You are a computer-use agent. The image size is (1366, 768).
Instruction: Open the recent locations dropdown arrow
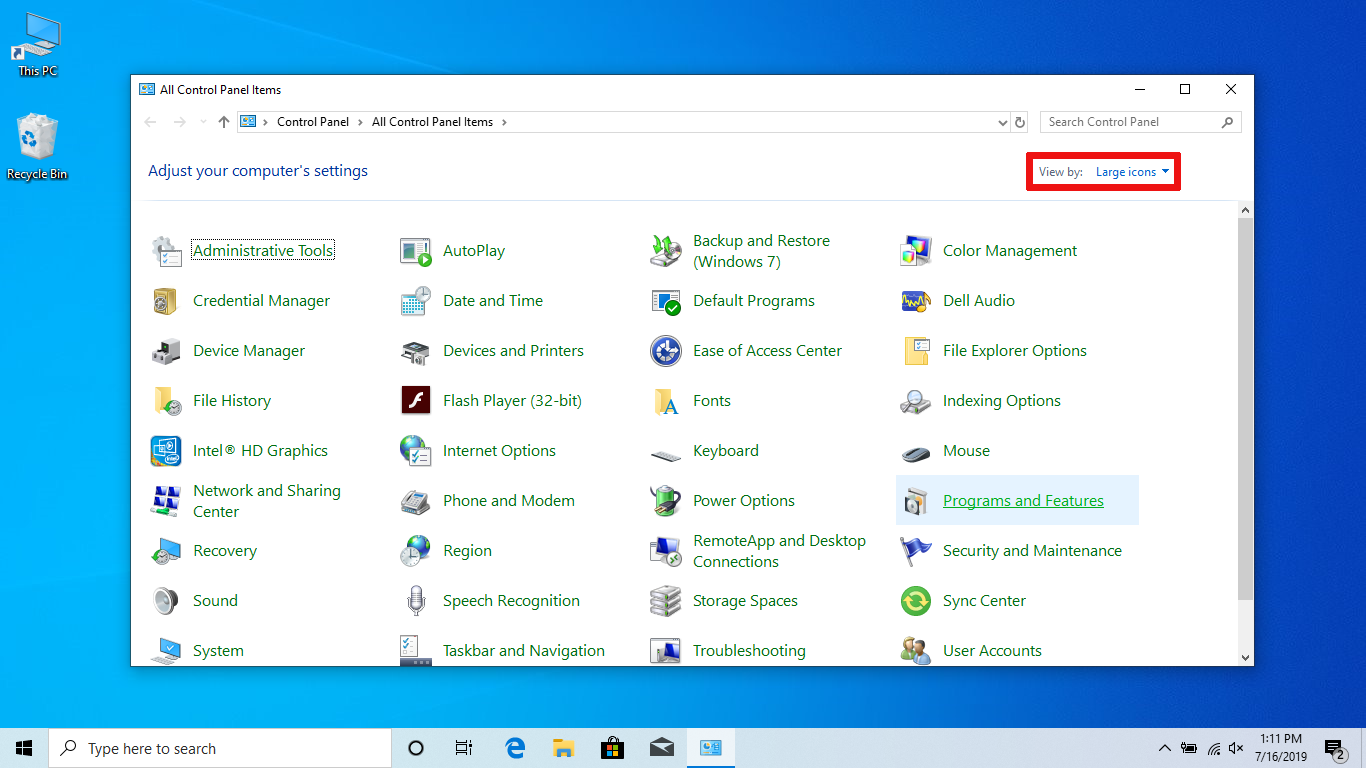203,122
